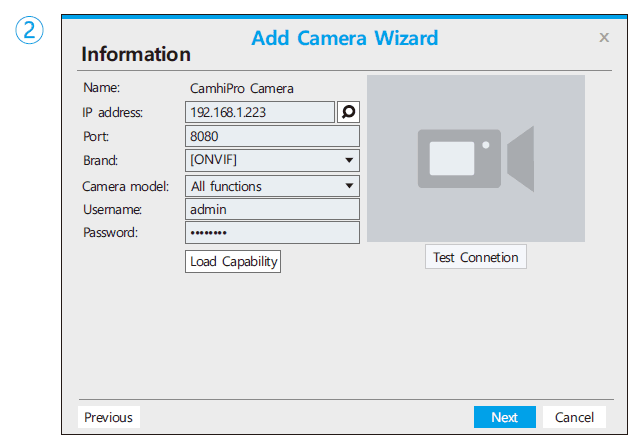Close the Add Camera Wizard dialog
634x444 pixels.
[x=604, y=37]
